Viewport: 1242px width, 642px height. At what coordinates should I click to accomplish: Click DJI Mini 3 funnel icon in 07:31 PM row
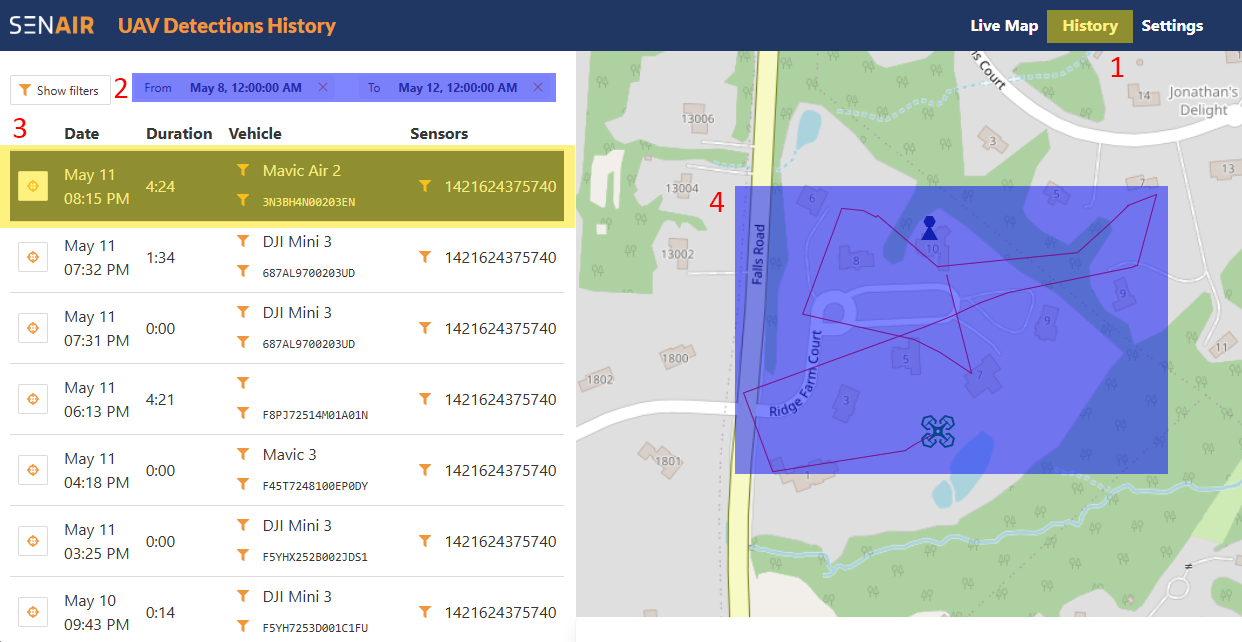243,313
